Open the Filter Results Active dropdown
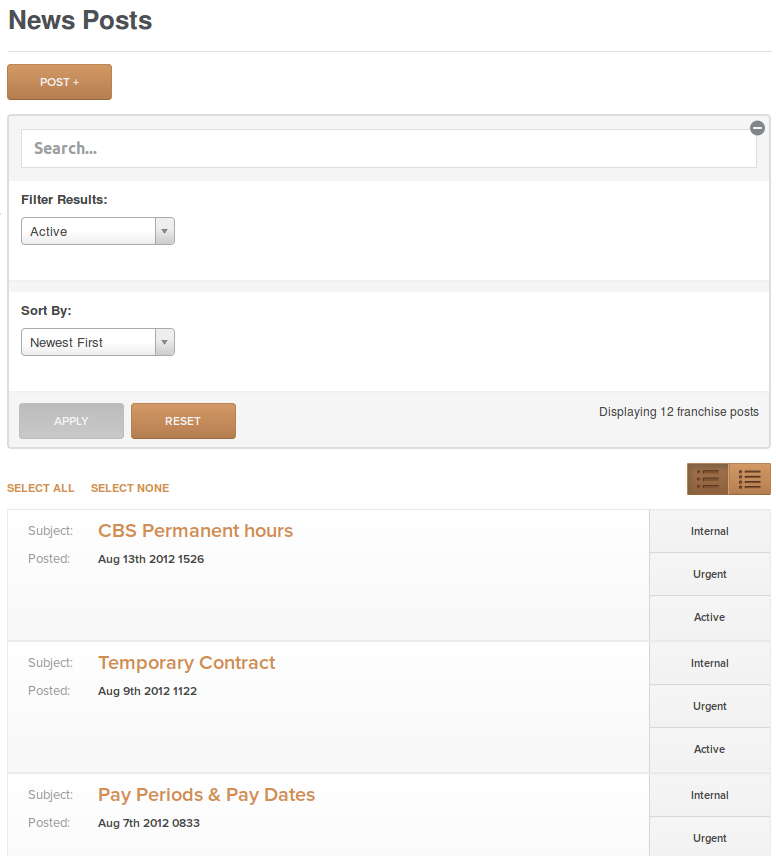This screenshot has height=856, width=776. pos(98,231)
